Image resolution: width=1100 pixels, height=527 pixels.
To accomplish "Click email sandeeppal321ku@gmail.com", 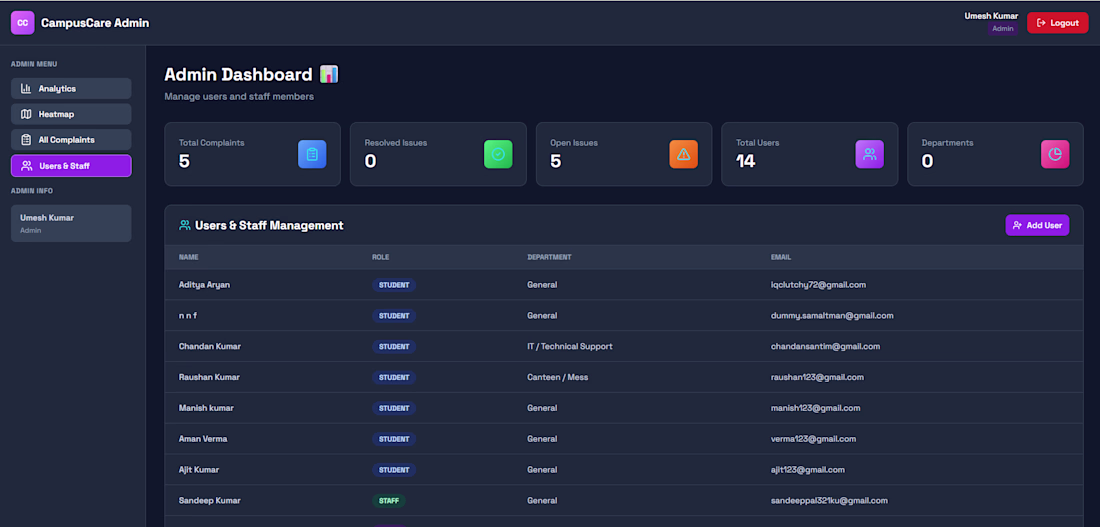I will [829, 500].
